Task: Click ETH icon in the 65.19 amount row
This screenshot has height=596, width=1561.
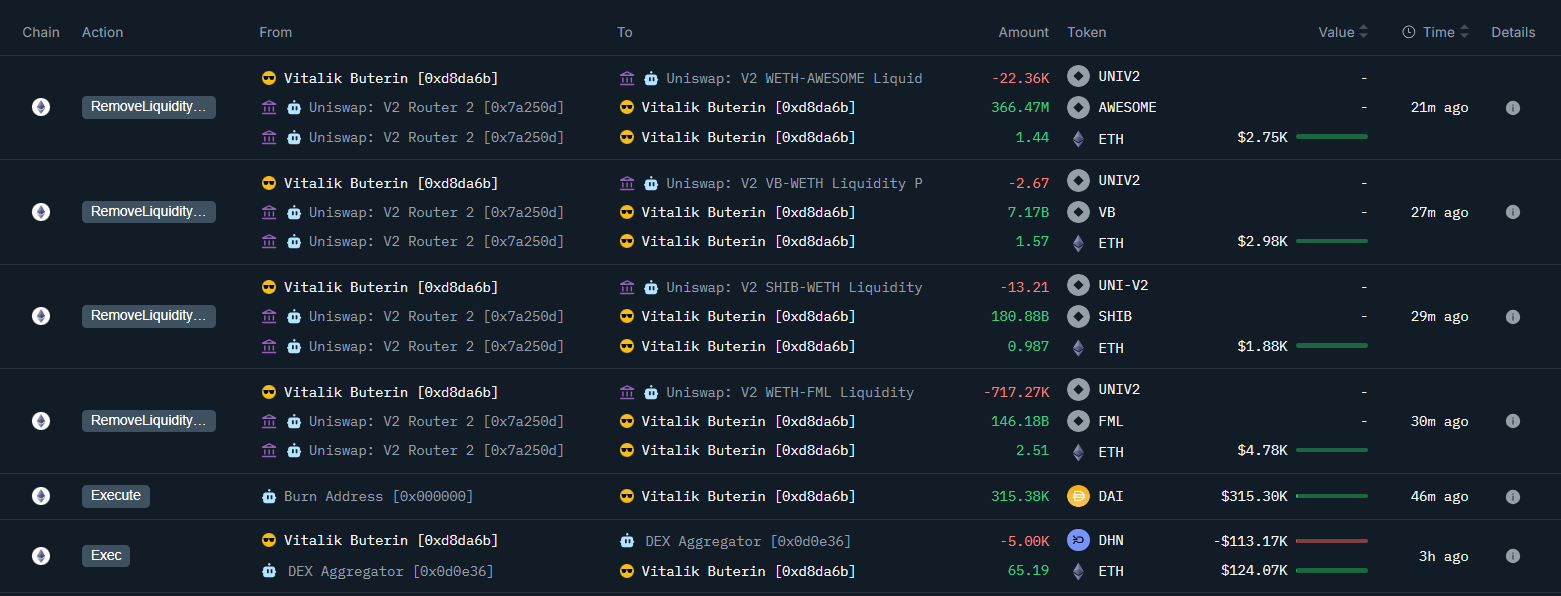Action: coord(1078,572)
